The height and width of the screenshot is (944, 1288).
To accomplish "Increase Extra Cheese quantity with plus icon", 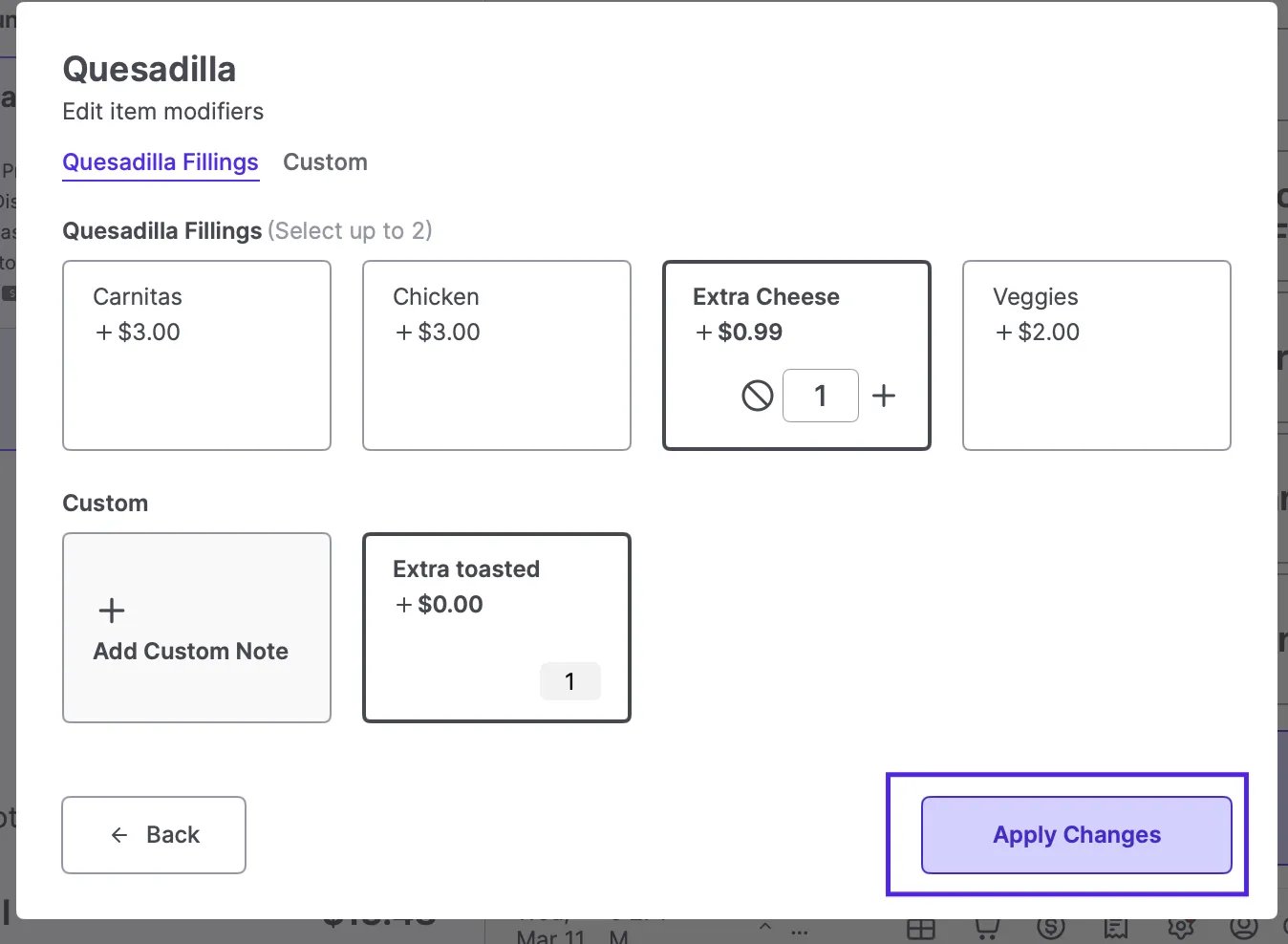I will click(x=884, y=396).
